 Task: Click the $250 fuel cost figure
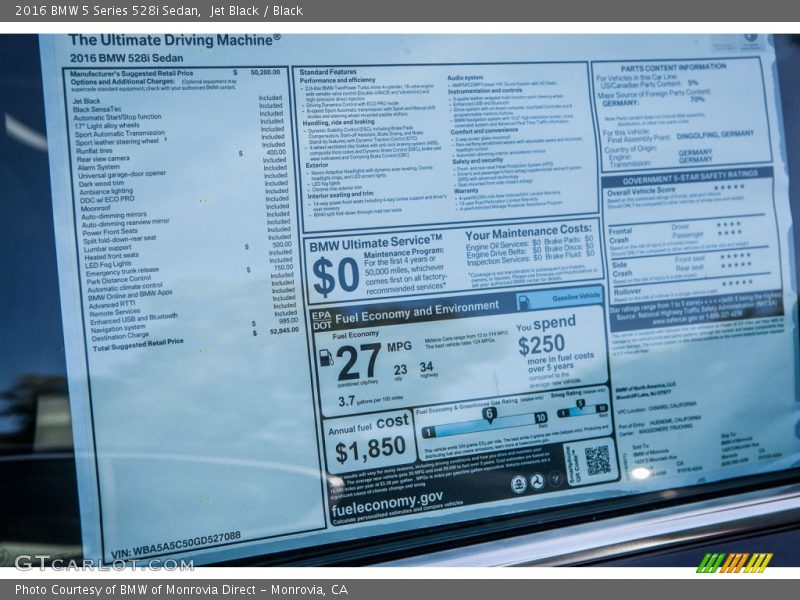click(541, 345)
